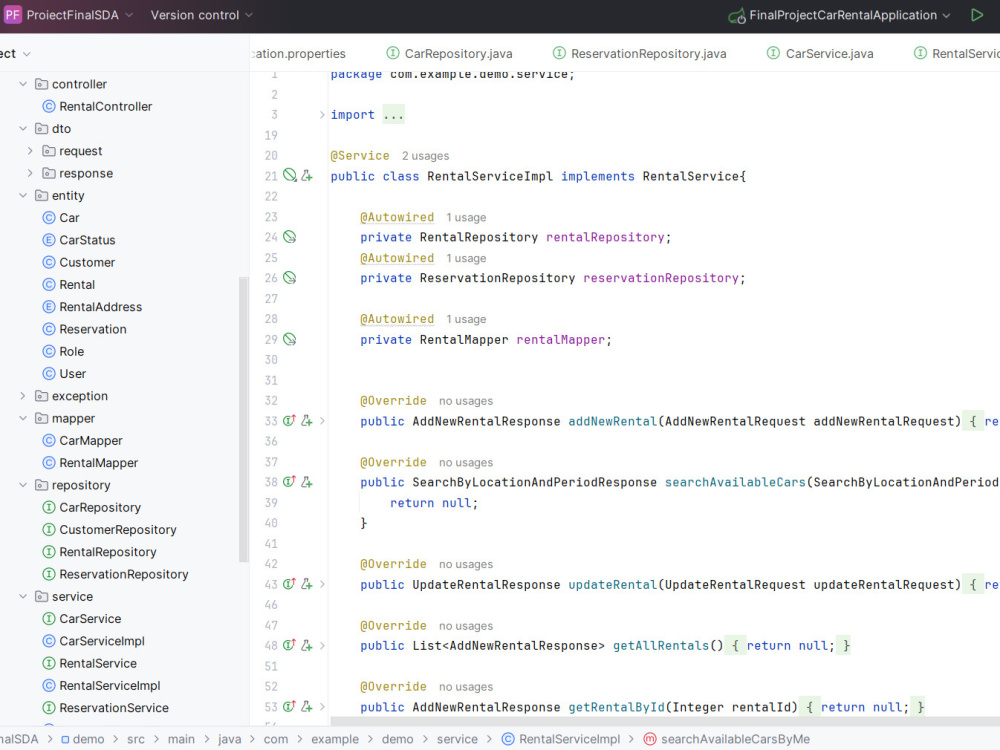Expand the response folder

click(30, 173)
